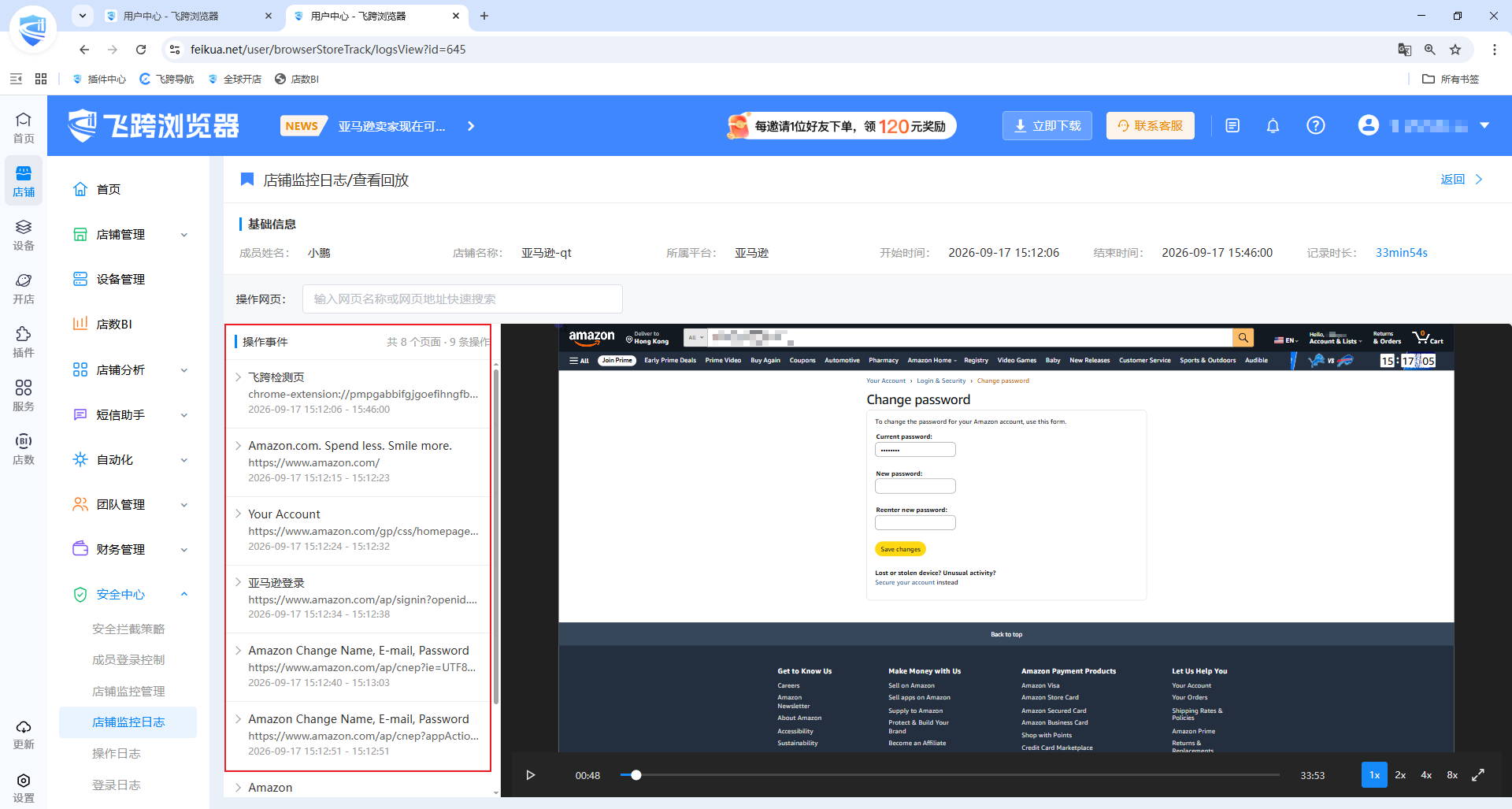The width and height of the screenshot is (1512, 809).
Task: Open the invite-friend 120元 reward banner
Action: pos(841,126)
